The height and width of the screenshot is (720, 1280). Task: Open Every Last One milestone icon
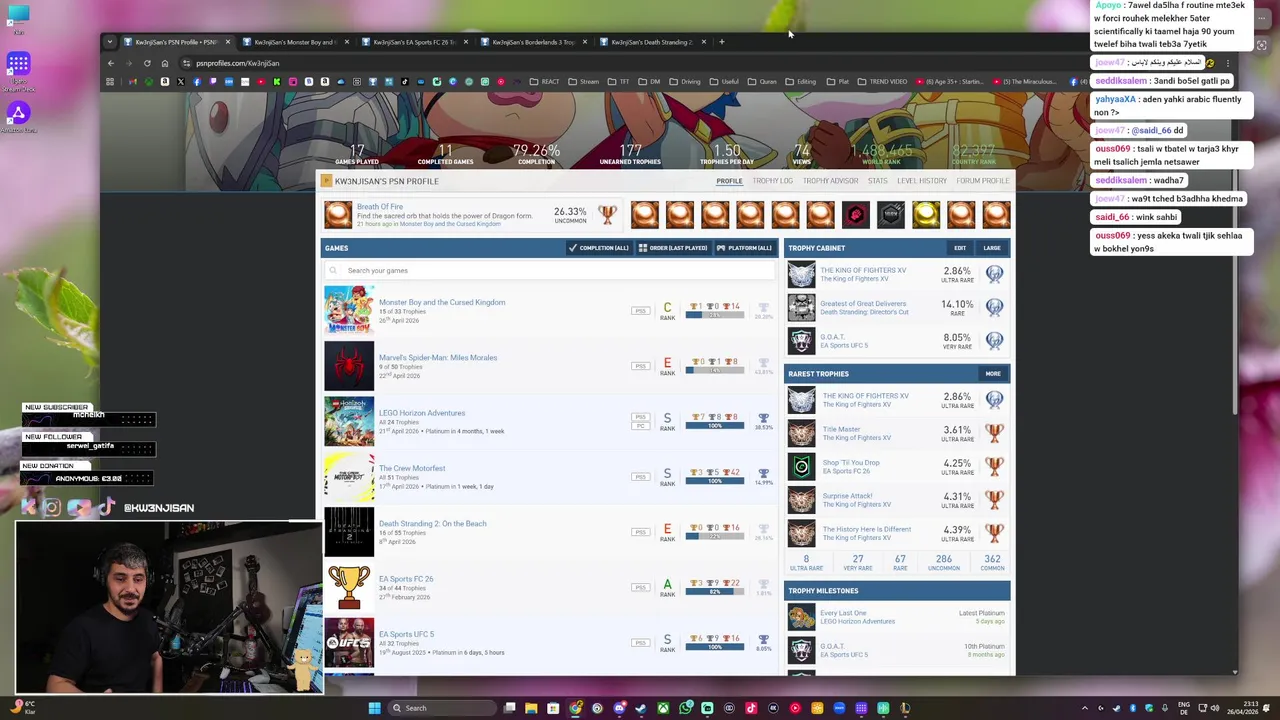coord(801,617)
